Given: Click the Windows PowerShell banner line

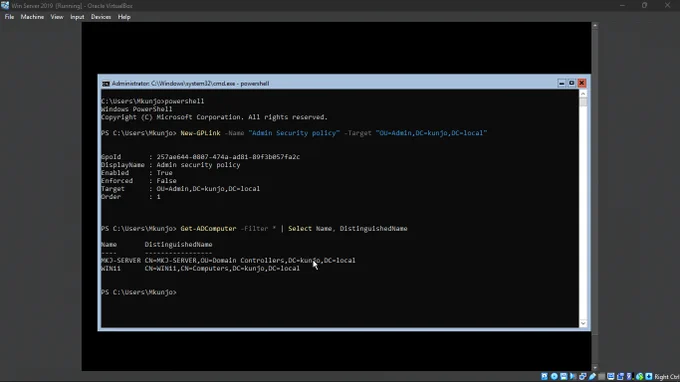Looking at the screenshot, I should pyautogui.click(x=137, y=109).
